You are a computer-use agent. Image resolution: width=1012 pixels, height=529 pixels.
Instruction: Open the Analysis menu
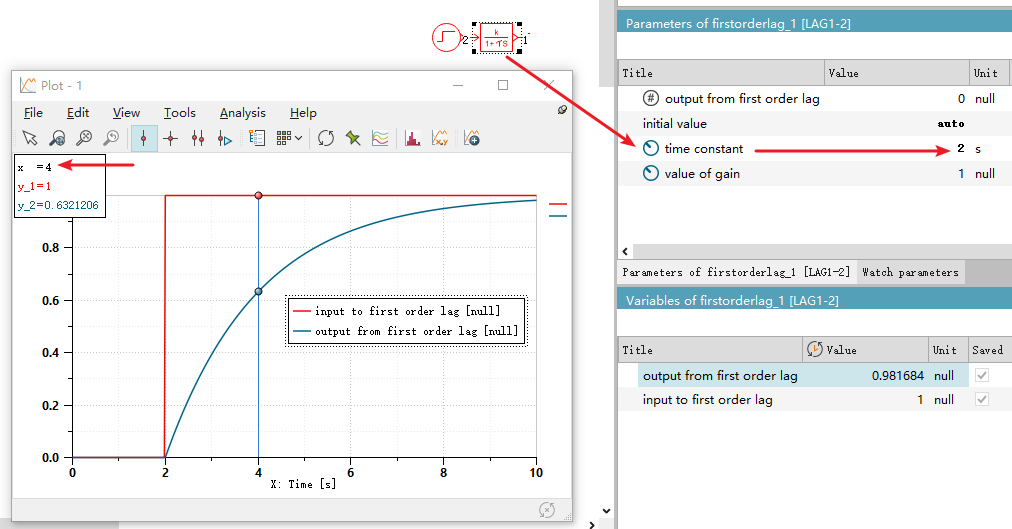(x=242, y=113)
